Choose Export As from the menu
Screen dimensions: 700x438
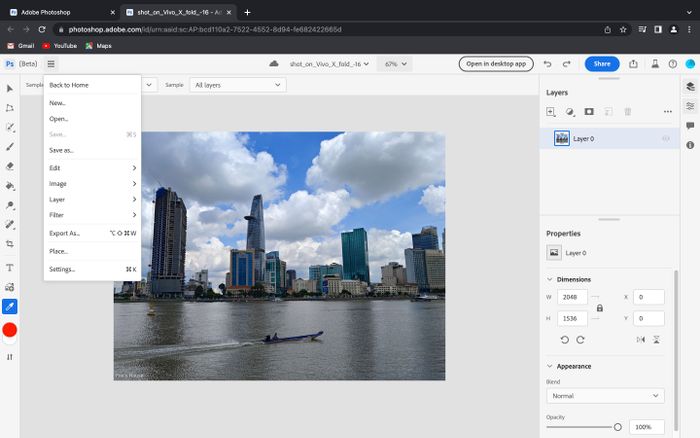point(64,233)
